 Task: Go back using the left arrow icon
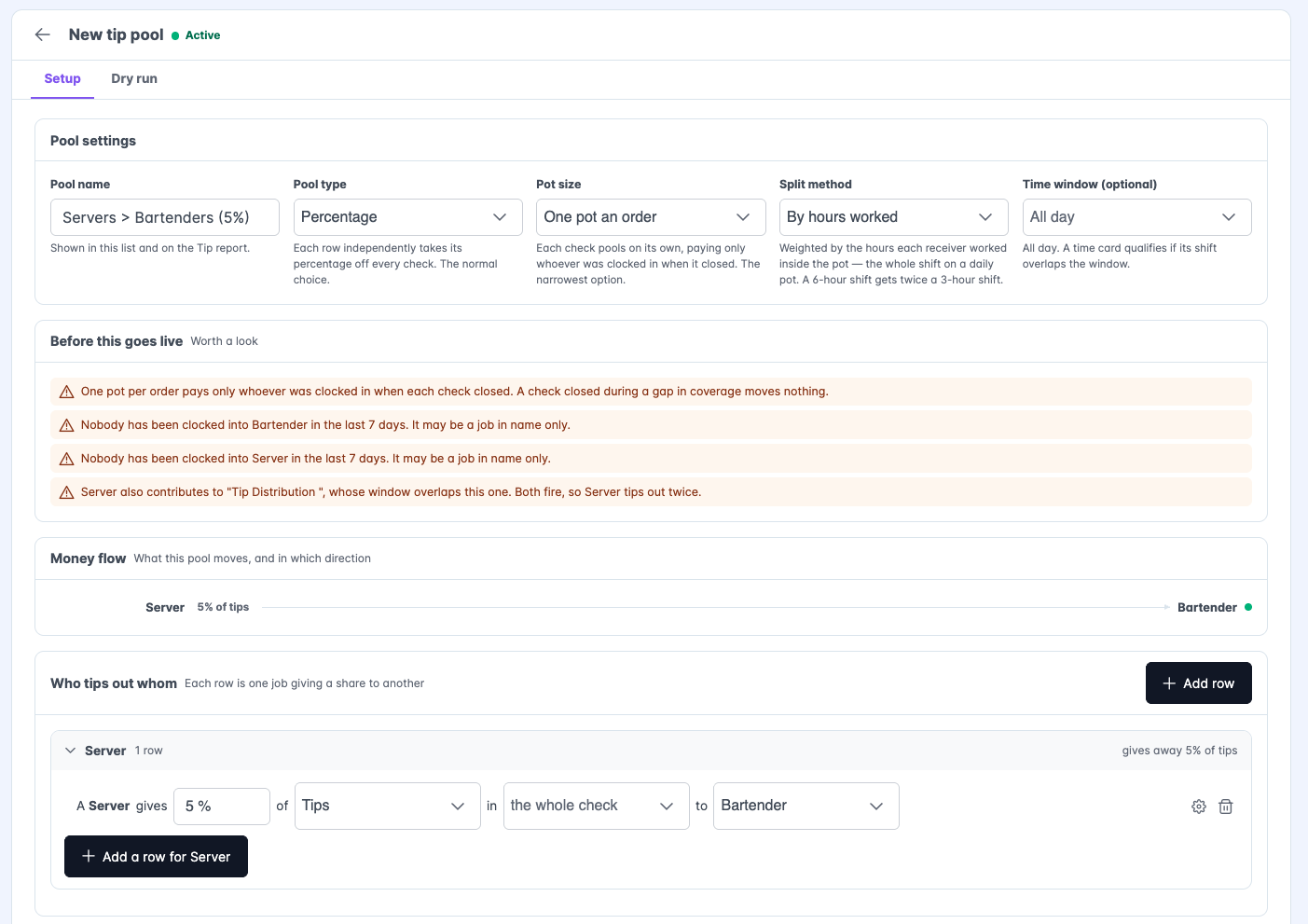click(x=42, y=34)
